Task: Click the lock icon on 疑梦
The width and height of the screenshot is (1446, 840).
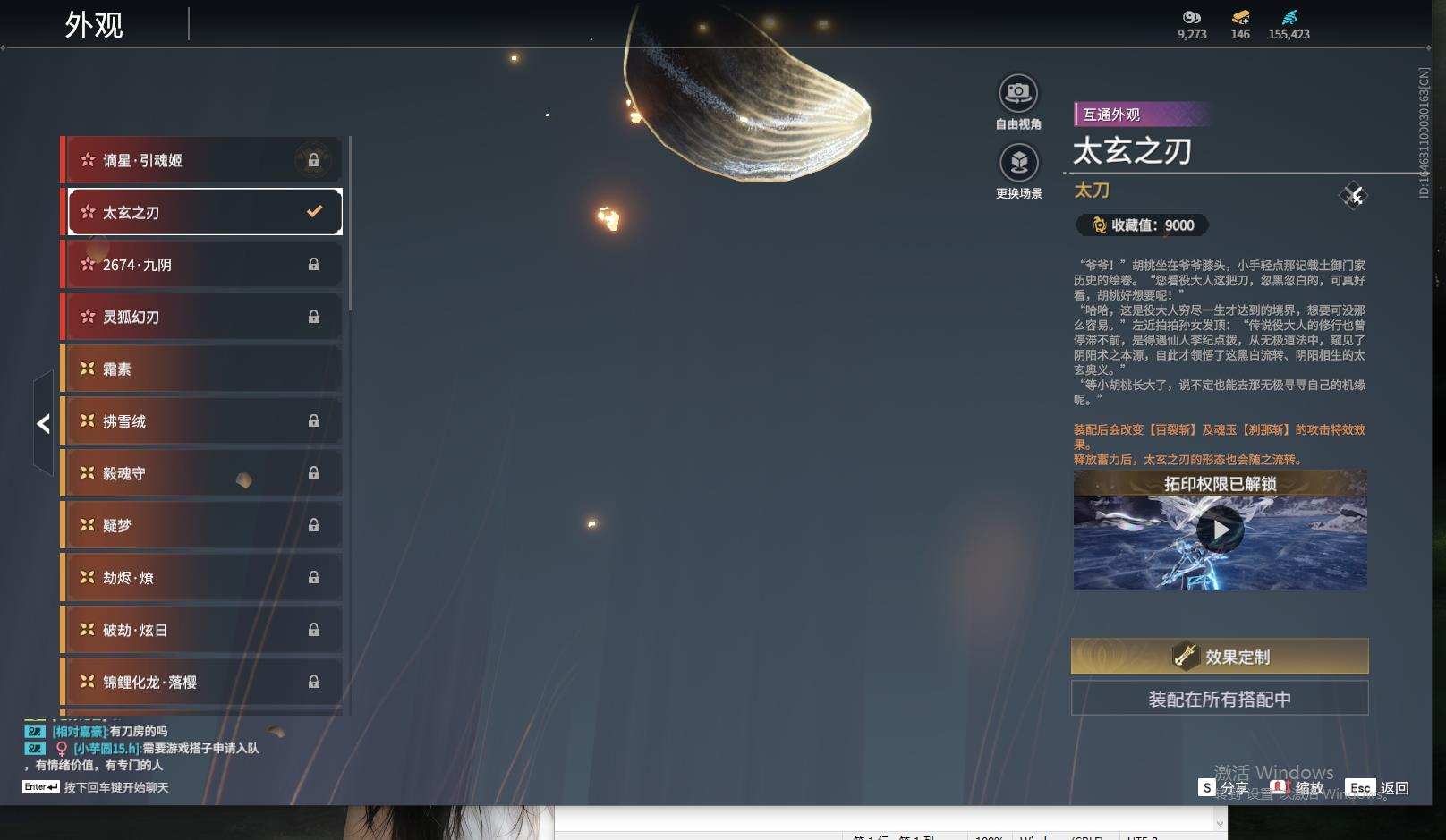Action: click(314, 525)
